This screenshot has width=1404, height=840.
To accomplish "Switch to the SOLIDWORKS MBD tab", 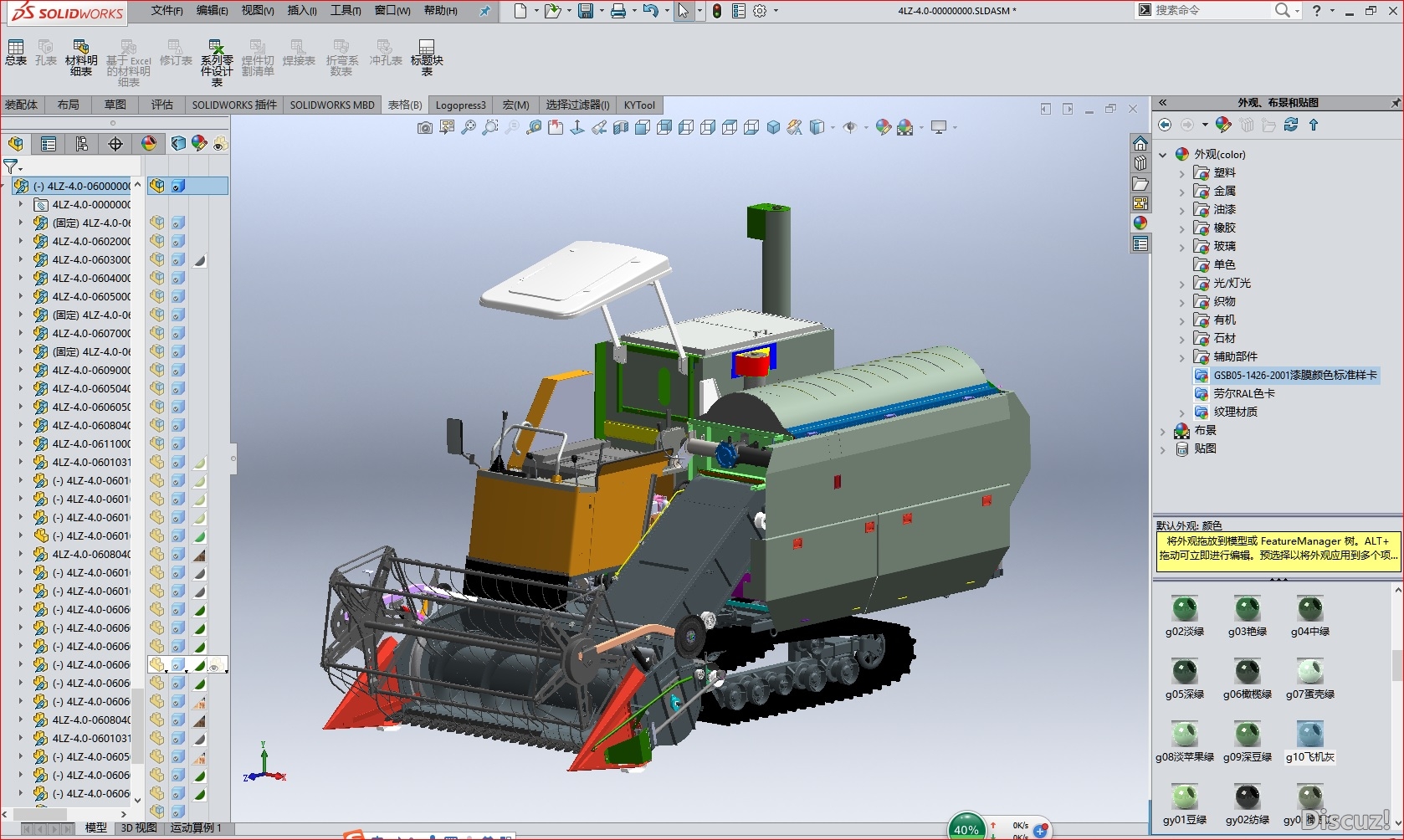I will (332, 105).
